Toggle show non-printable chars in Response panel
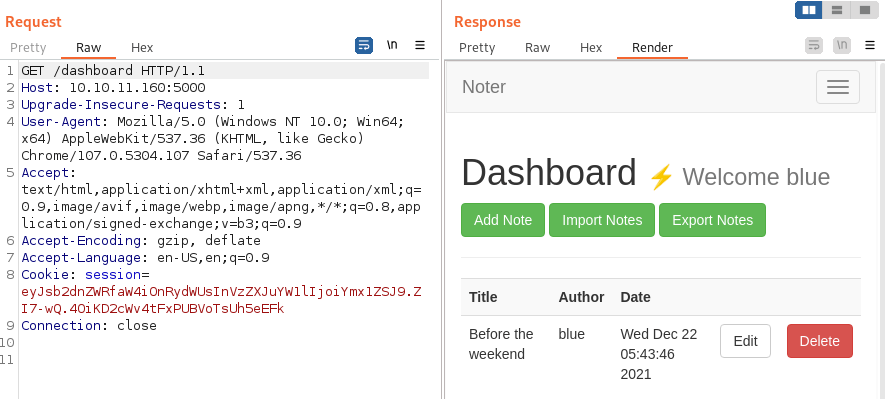 pos(842,46)
